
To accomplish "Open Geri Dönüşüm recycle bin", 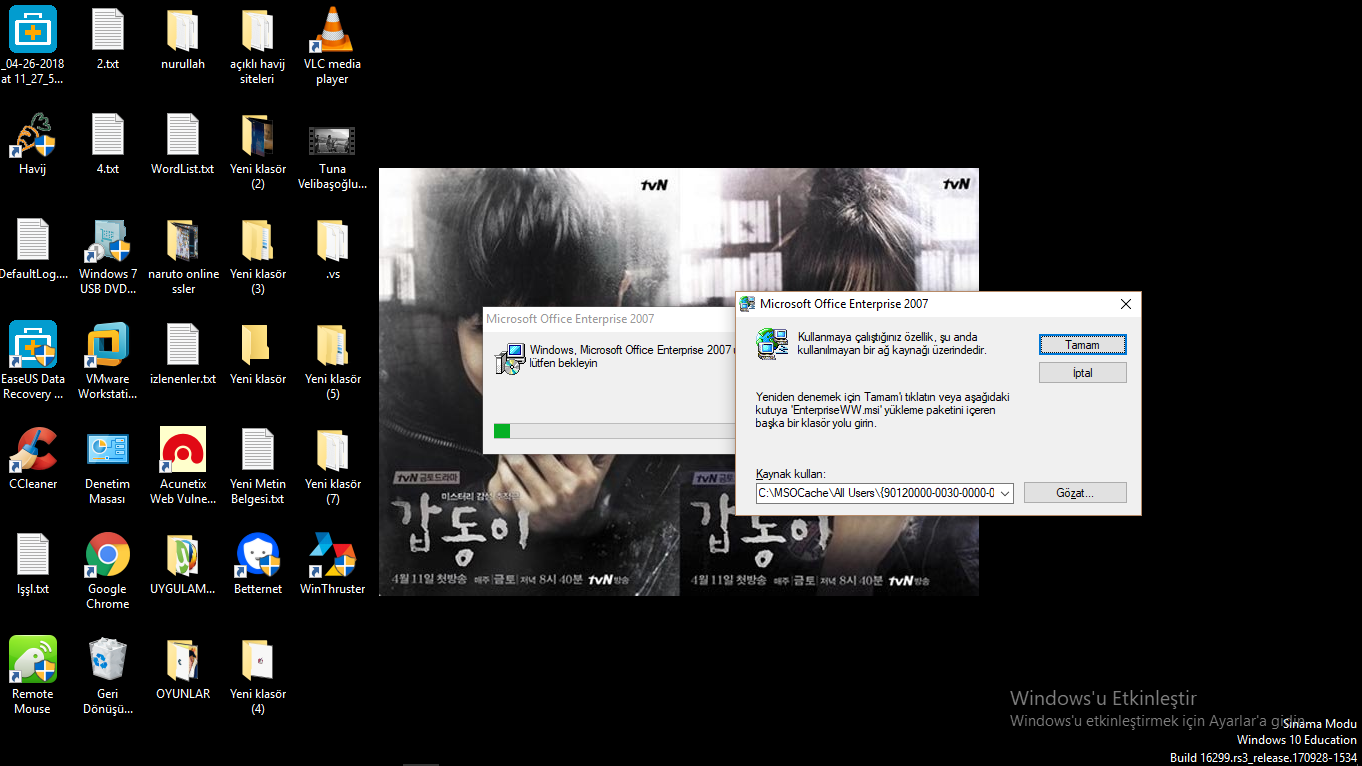I will [107, 677].
